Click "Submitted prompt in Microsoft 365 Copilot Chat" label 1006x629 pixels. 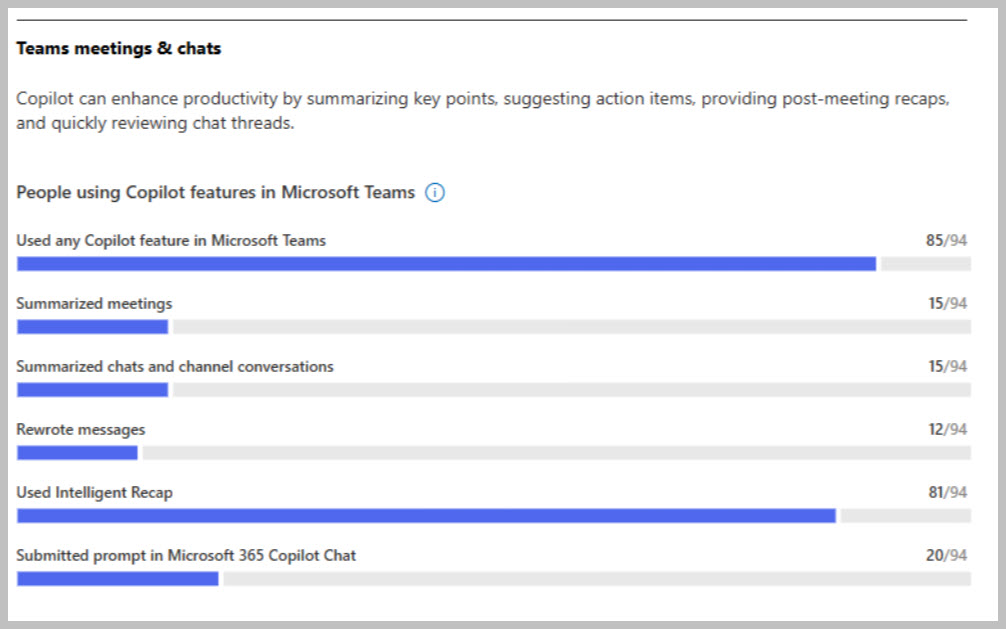(186, 556)
